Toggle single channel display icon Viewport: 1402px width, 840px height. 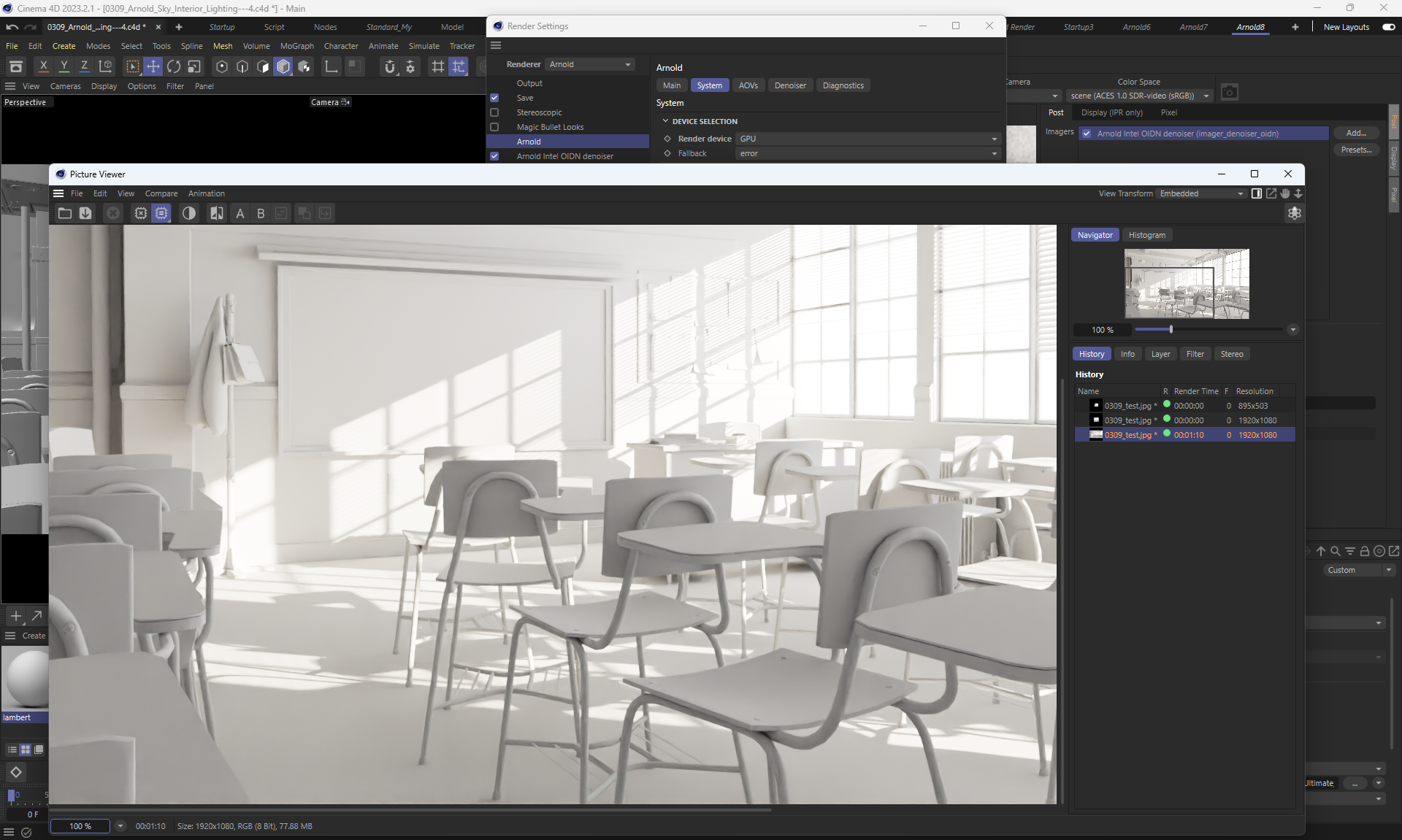(x=189, y=213)
